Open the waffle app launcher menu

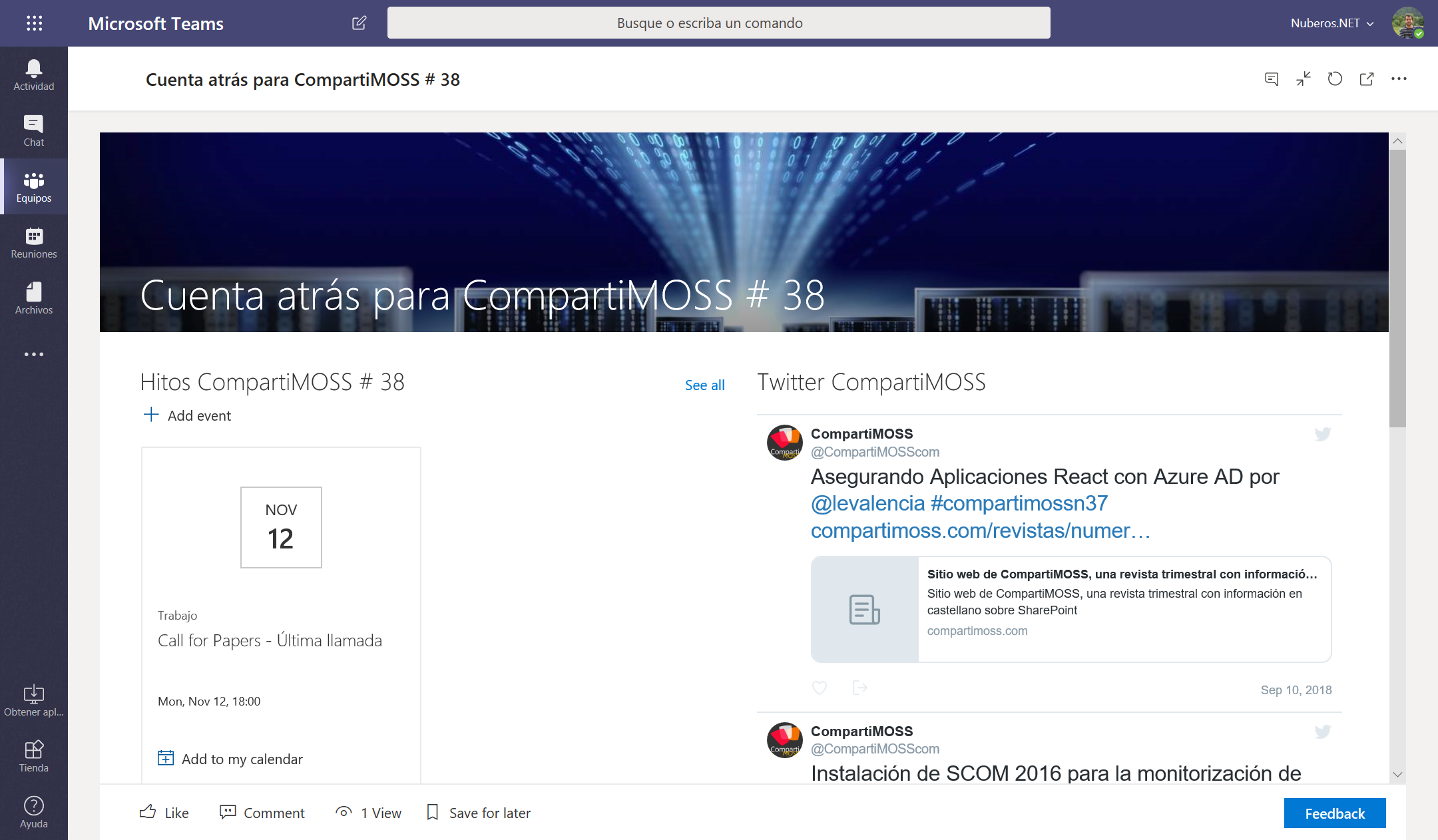(x=33, y=23)
